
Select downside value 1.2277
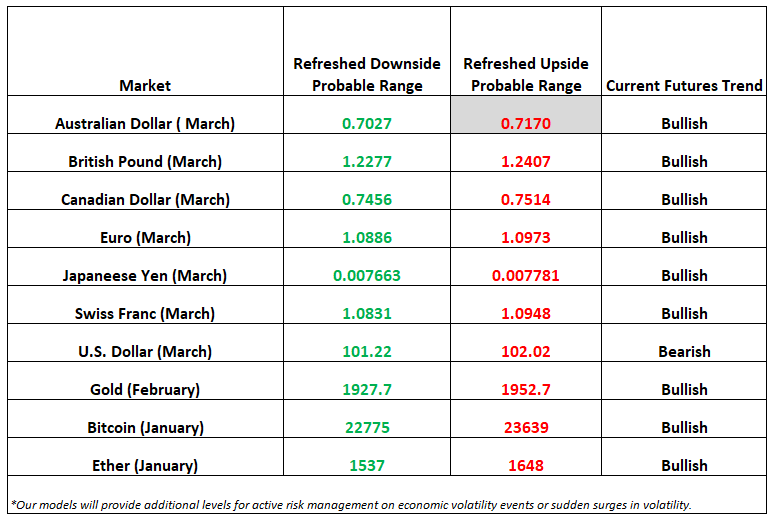click(x=367, y=161)
